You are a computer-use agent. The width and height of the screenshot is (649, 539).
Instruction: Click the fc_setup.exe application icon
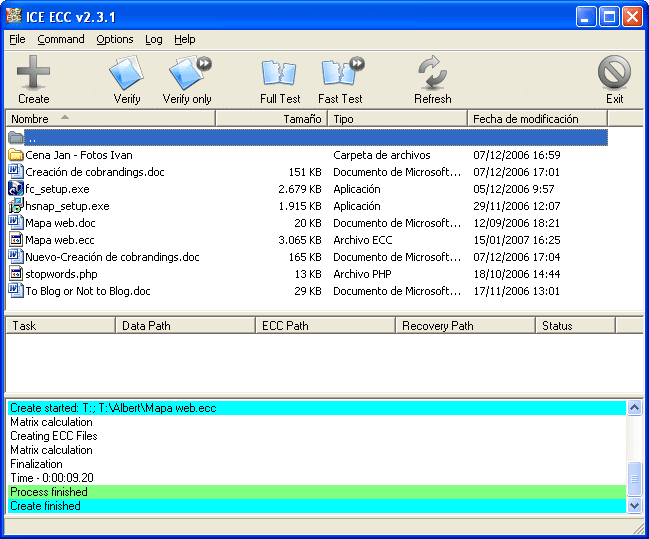tap(15, 188)
